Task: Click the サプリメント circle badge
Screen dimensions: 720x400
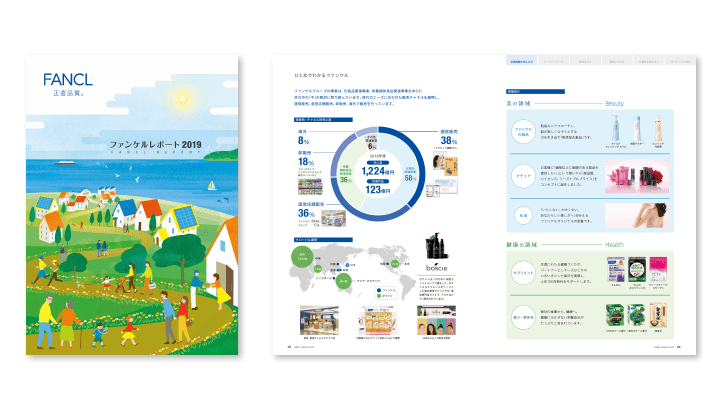Action: 523,273
